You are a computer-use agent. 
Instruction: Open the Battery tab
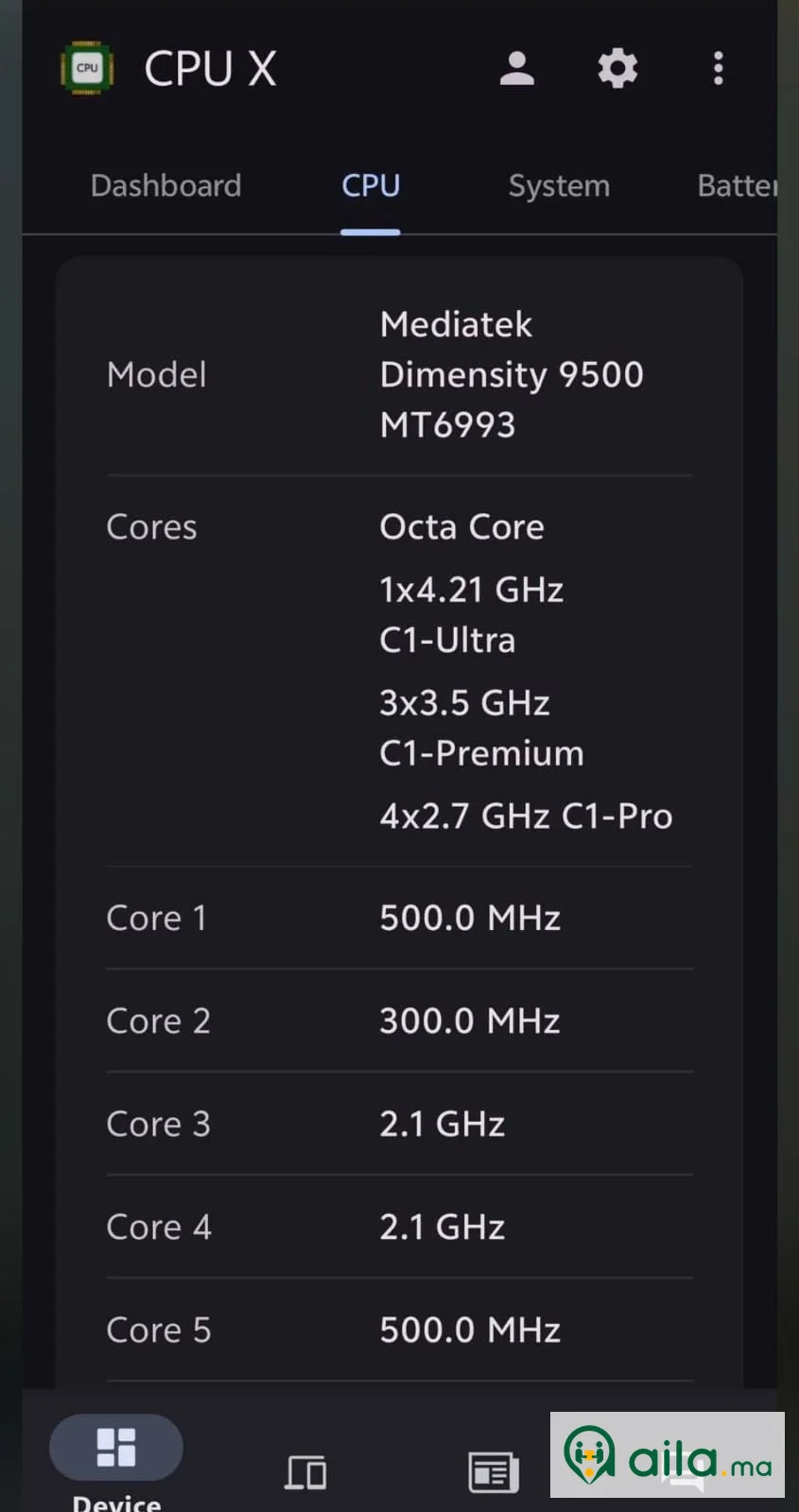[x=738, y=185]
